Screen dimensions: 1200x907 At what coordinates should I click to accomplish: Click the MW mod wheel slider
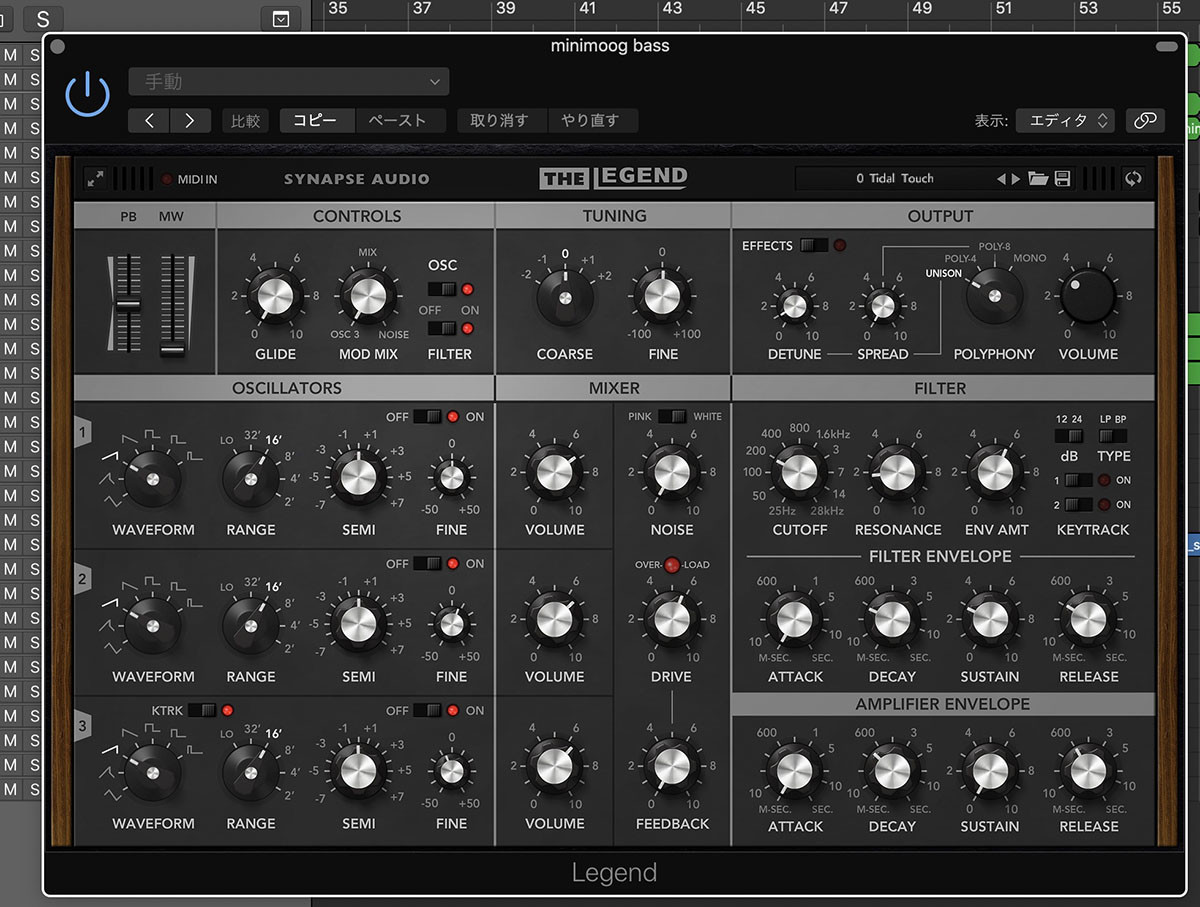pos(172,303)
